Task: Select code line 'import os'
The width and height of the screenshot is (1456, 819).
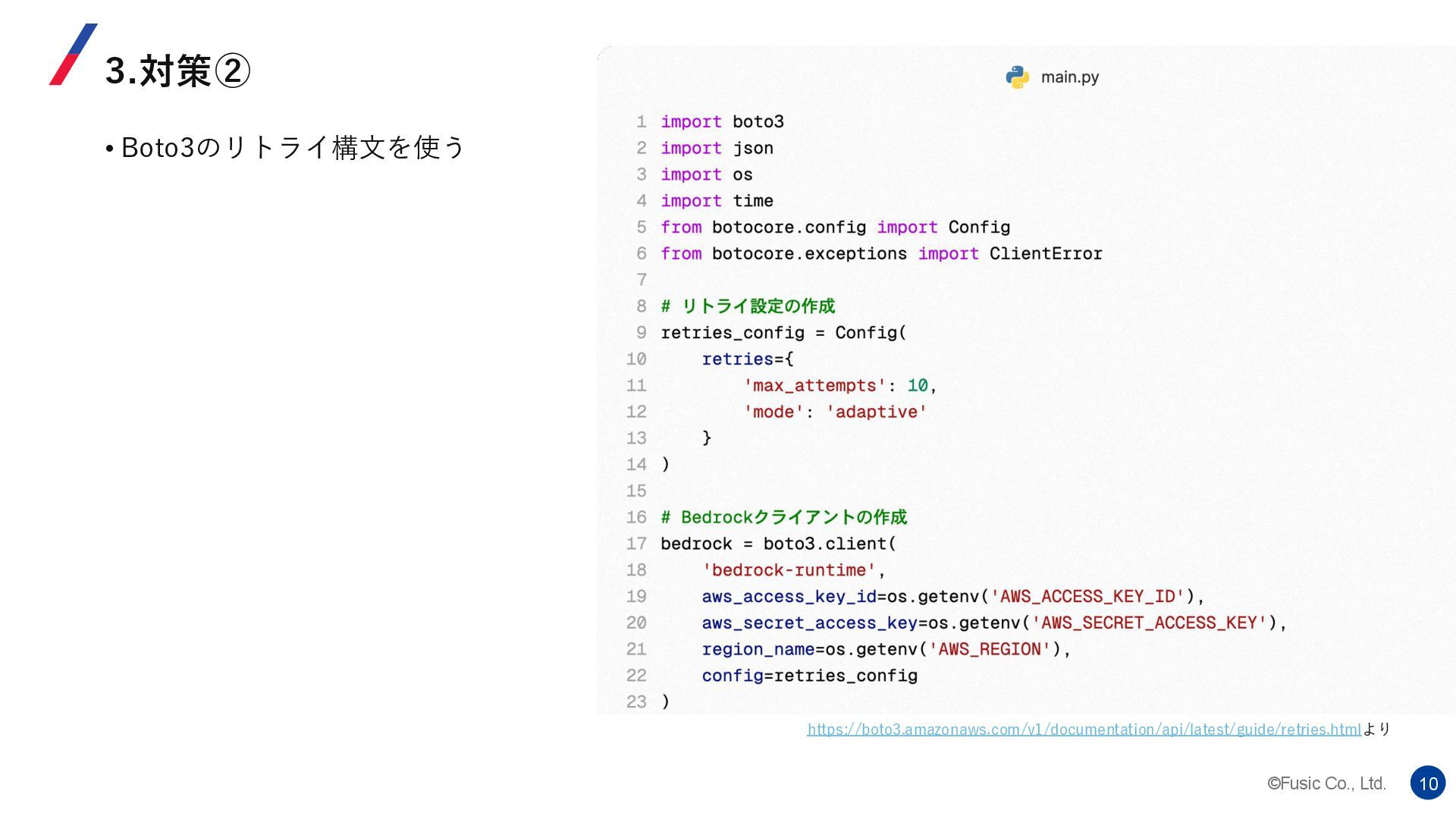Action: 706,175
